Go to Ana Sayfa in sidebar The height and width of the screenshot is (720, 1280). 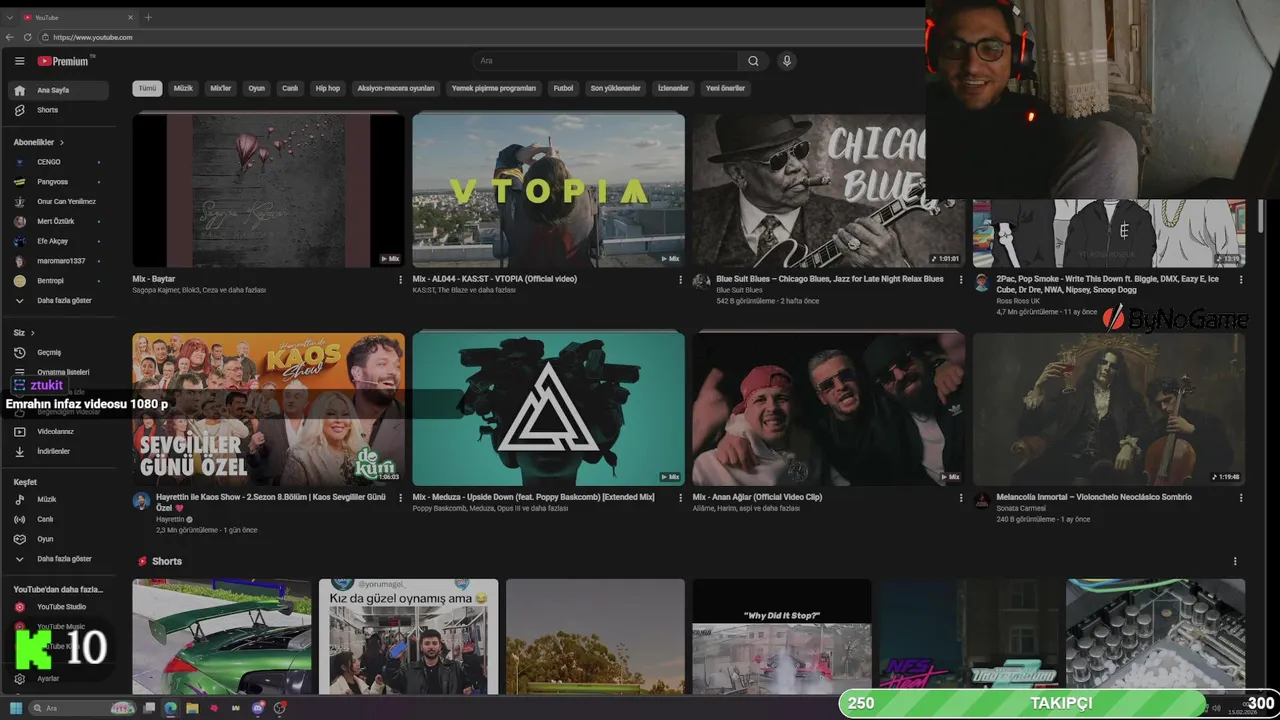(x=60, y=90)
